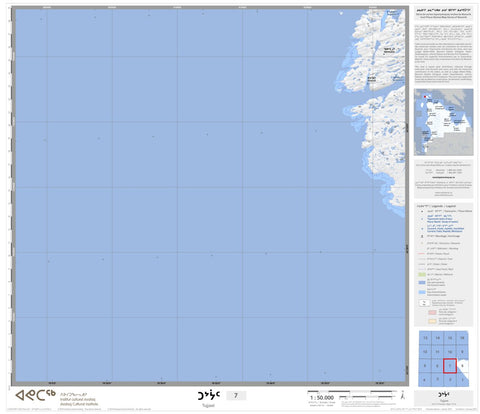Click the regional locator inset map
The width and height of the screenshot is (480, 414).
tap(443, 122)
